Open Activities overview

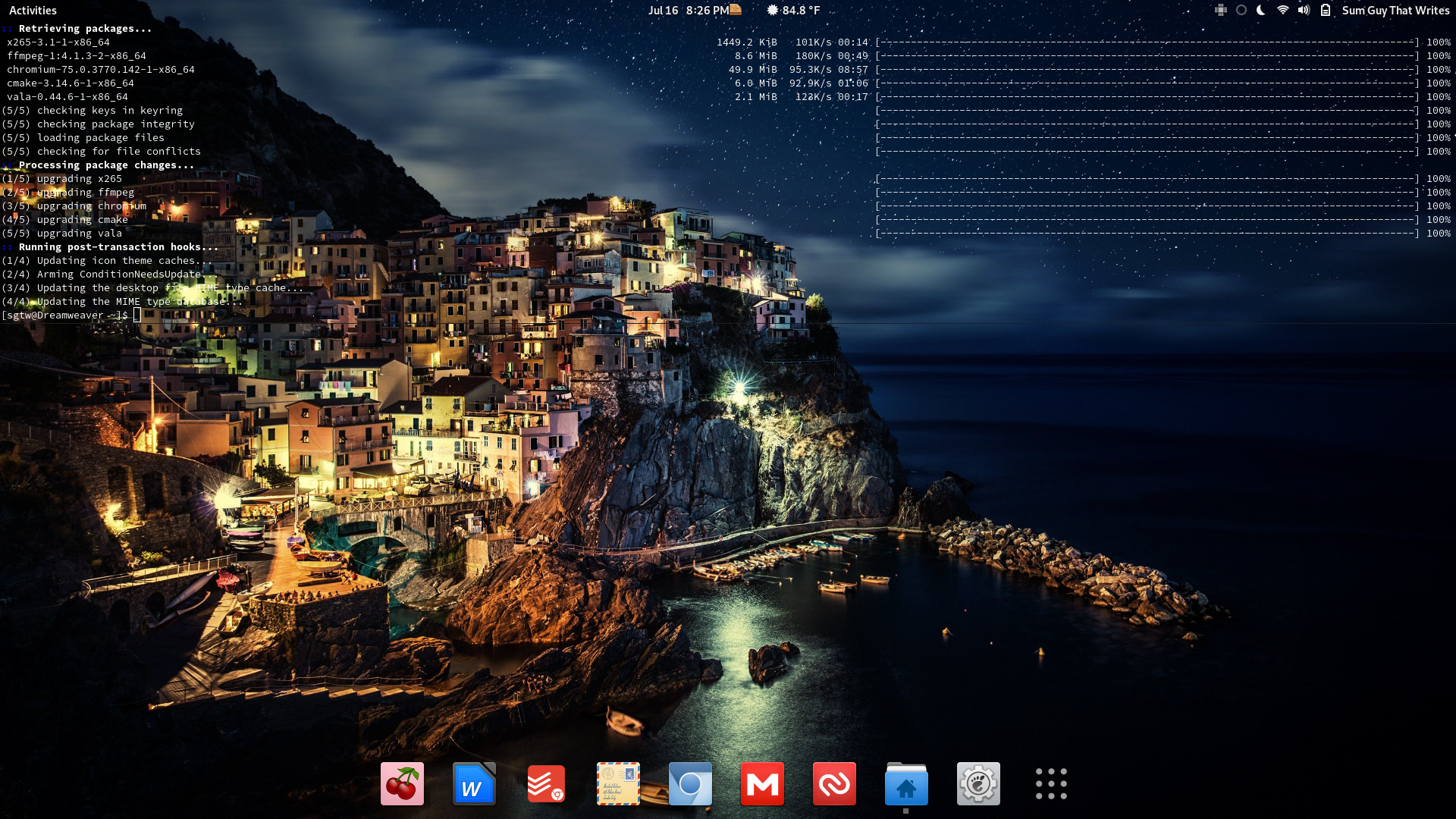point(33,11)
